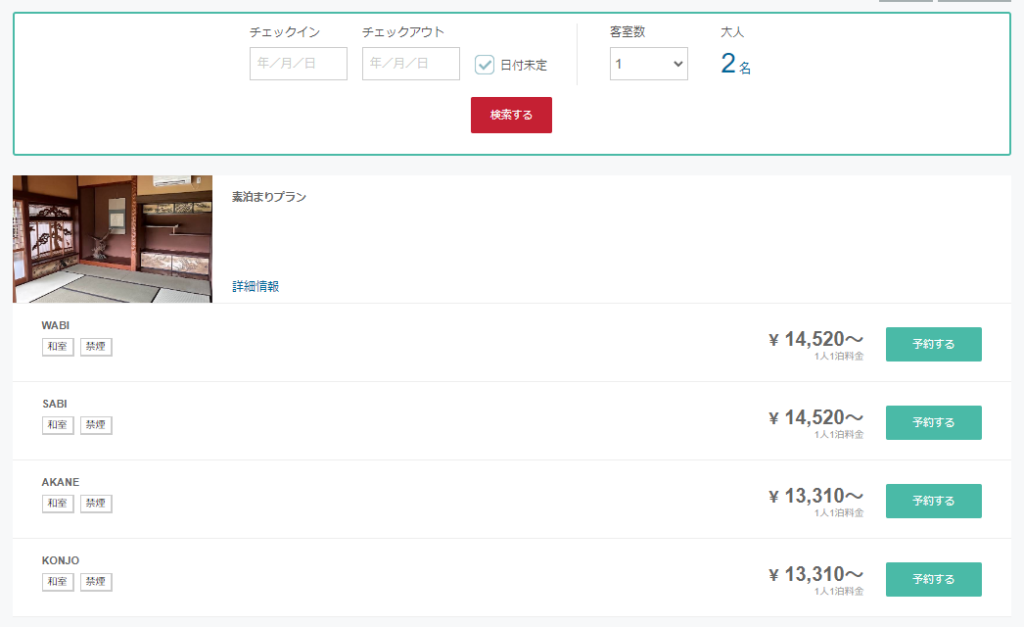1024x627 pixels.
Task: Open the 客室数 room count dropdown
Action: (648, 64)
